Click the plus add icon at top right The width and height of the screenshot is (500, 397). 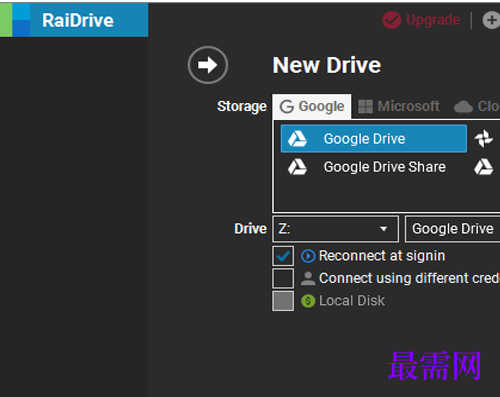coord(491,20)
